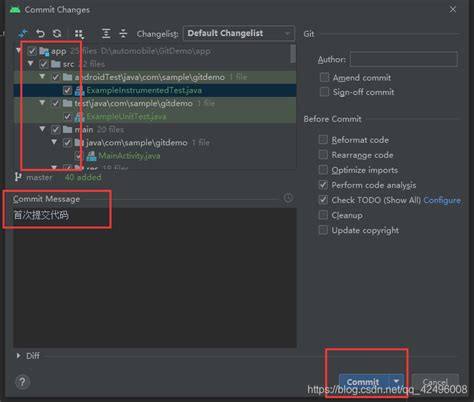Uncheck the ExampleInstrumentedTest.java checkbox
The width and height of the screenshot is (474, 402).
(x=67, y=90)
